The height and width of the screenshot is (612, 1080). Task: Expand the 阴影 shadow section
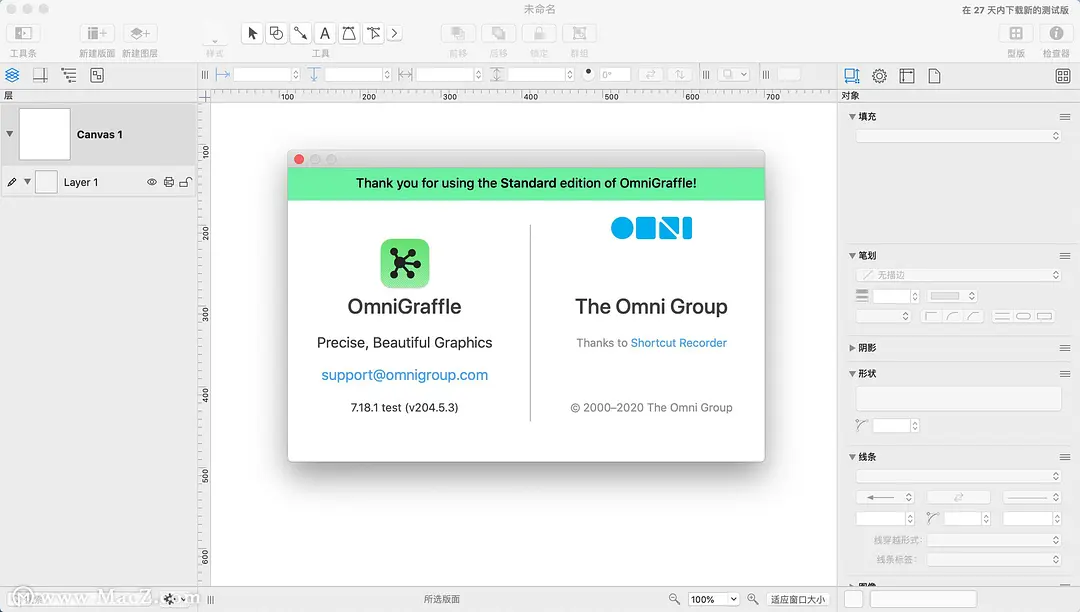pyautogui.click(x=852, y=348)
